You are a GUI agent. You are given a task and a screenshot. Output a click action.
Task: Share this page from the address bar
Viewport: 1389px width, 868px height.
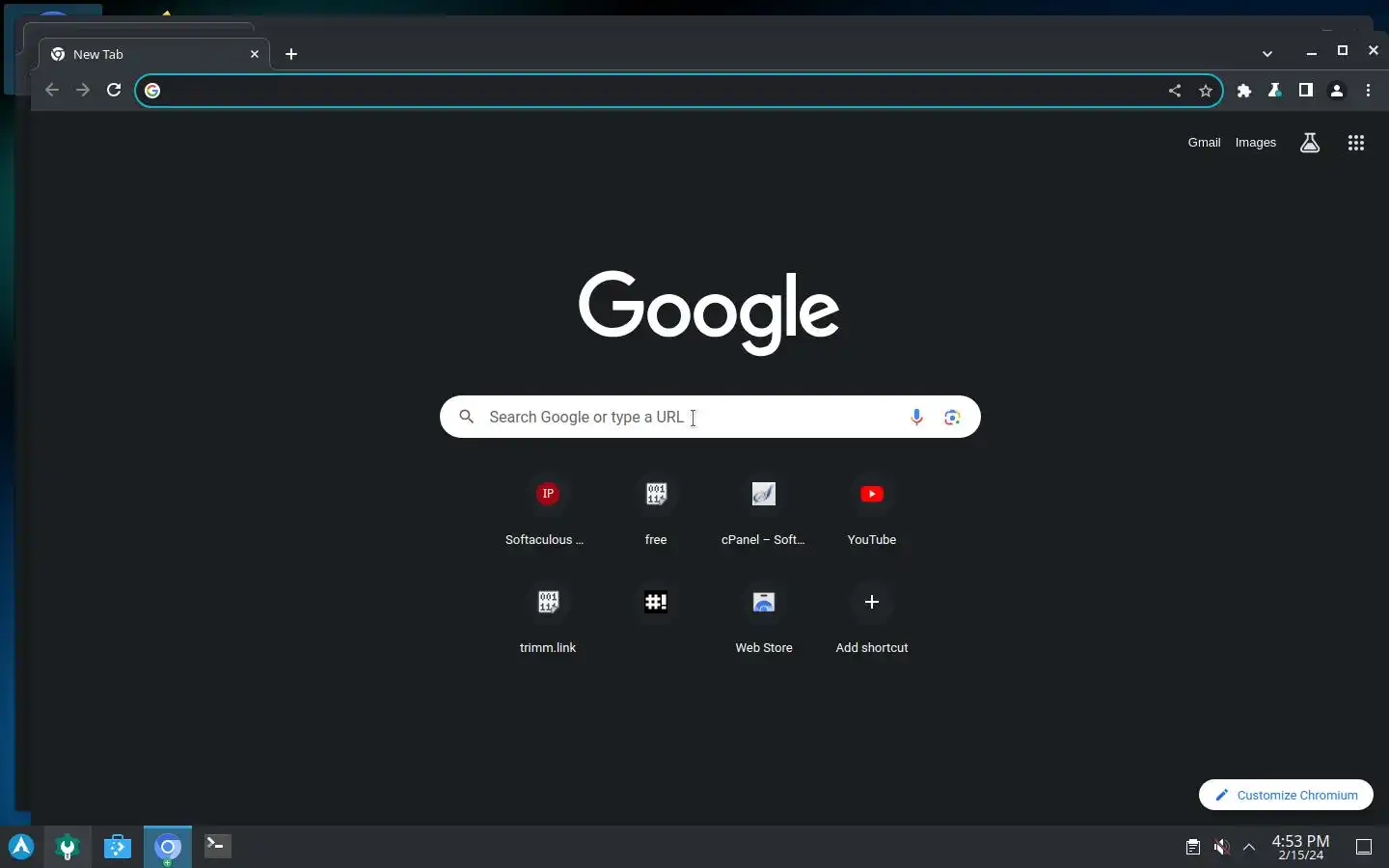pyautogui.click(x=1175, y=91)
